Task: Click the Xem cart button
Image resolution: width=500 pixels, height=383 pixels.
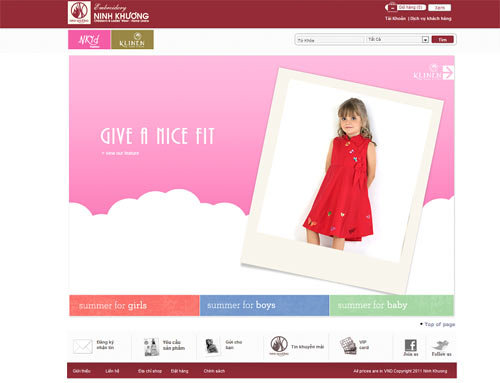Action: click(439, 7)
